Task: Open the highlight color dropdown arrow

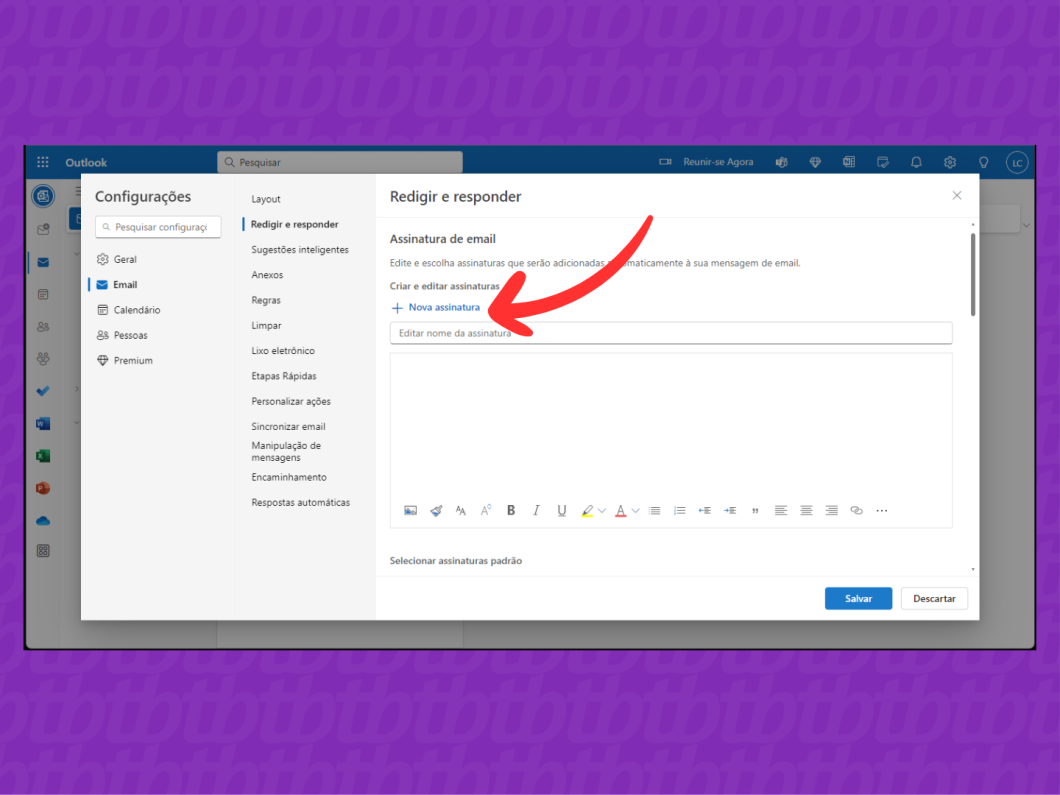Action: coord(600,510)
